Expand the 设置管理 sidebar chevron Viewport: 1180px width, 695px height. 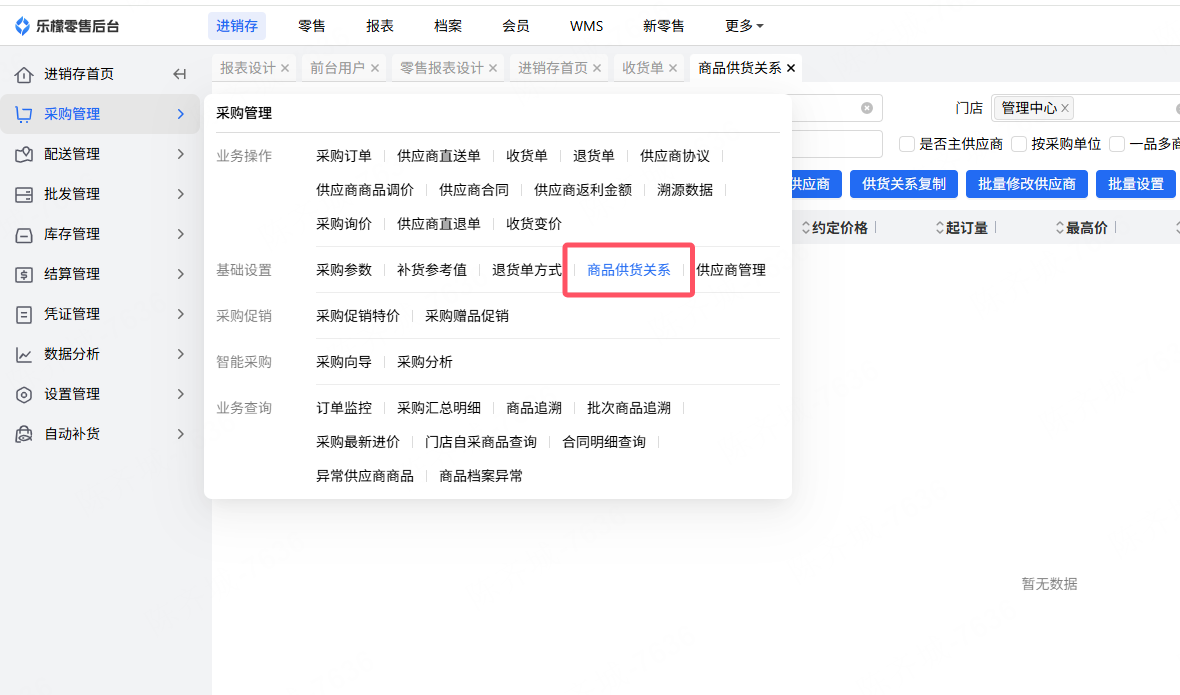(x=181, y=394)
